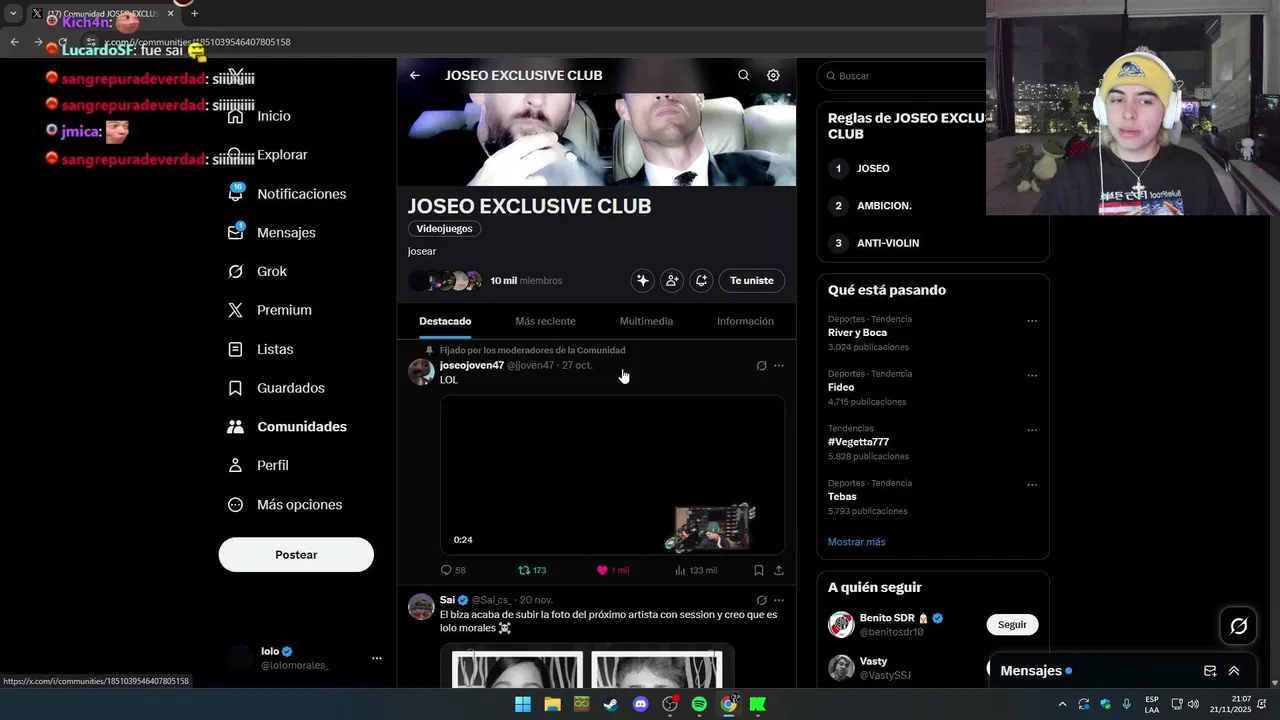Open the floating Grok button
This screenshot has width=1280, height=720.
tap(1239, 626)
